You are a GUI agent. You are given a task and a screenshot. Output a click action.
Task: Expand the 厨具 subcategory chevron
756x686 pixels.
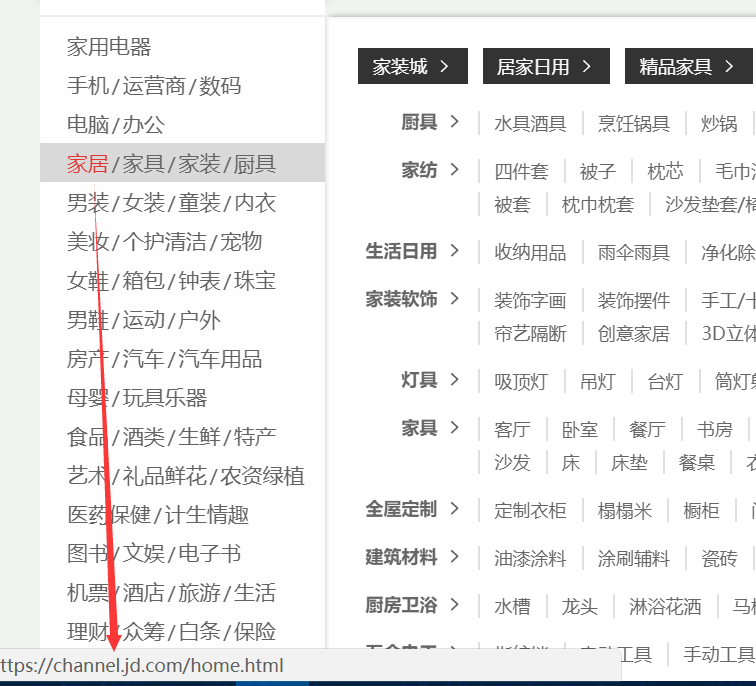(x=455, y=122)
